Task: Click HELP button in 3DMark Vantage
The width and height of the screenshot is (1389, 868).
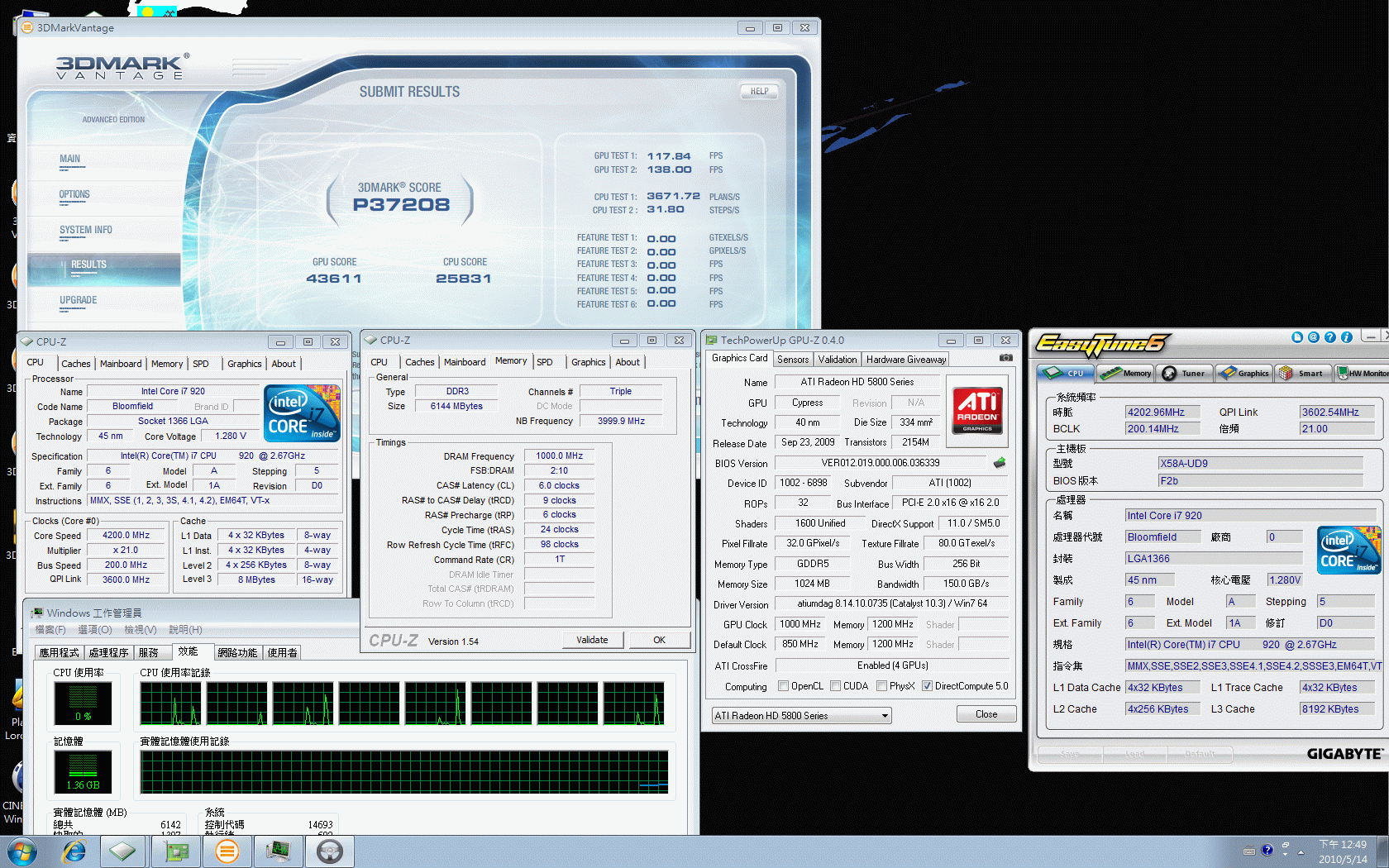Action: tap(759, 91)
